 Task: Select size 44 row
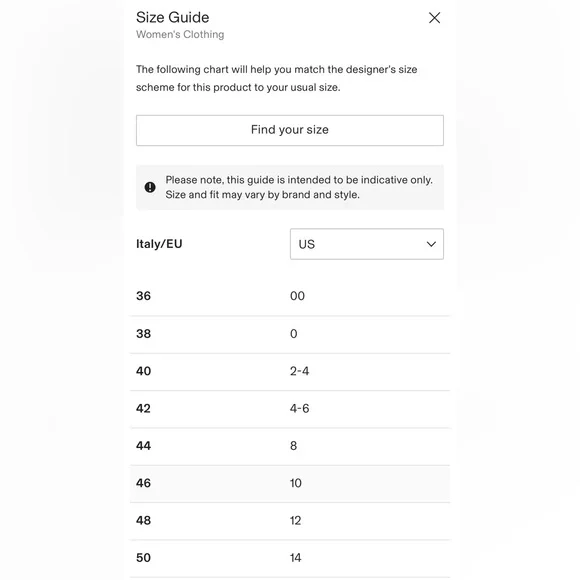click(x=290, y=446)
